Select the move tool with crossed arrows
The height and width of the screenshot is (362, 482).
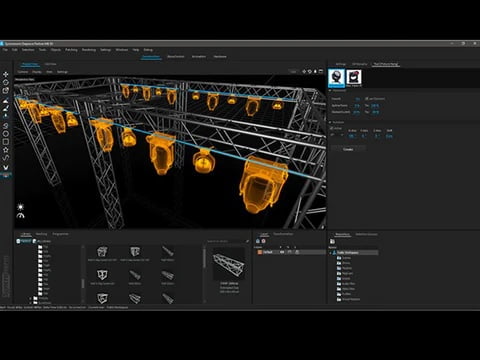6,74
